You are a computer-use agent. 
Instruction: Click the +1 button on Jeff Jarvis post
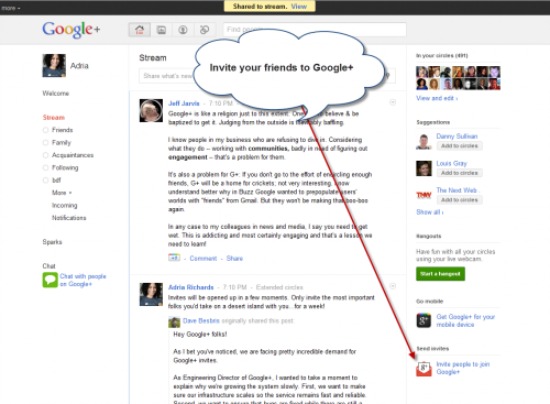[174, 258]
